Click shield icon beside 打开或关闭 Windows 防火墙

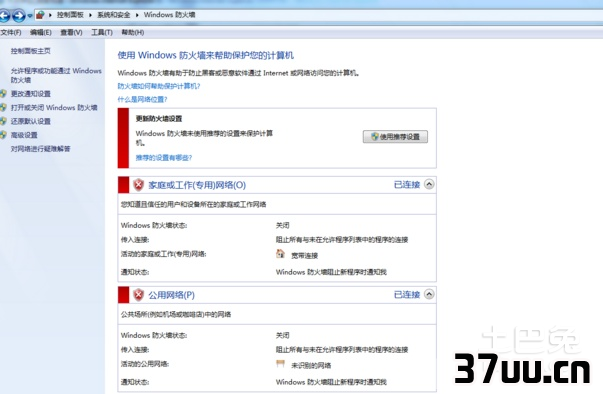click(x=3, y=107)
